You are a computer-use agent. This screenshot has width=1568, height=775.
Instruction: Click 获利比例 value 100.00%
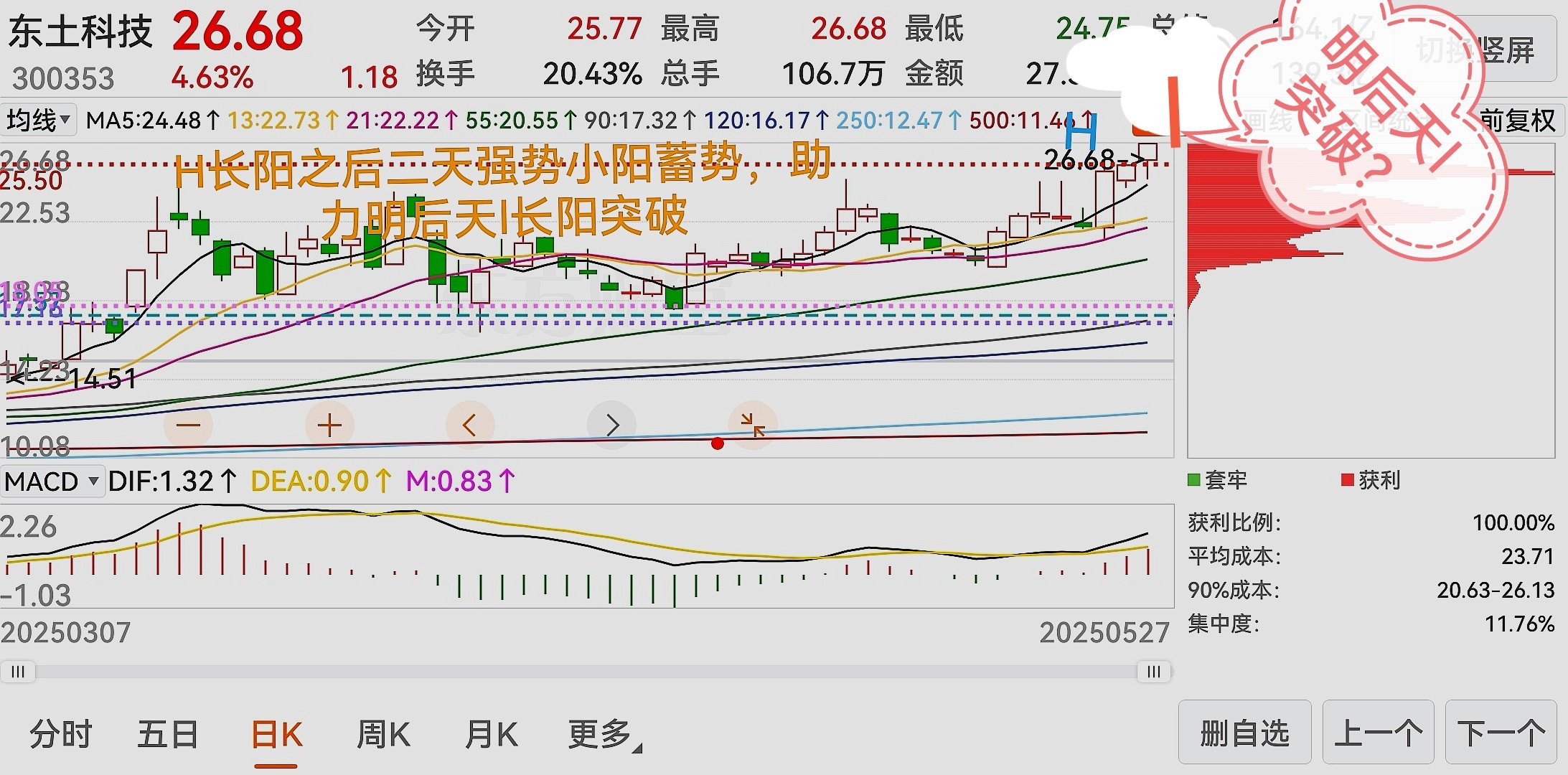click(1513, 522)
